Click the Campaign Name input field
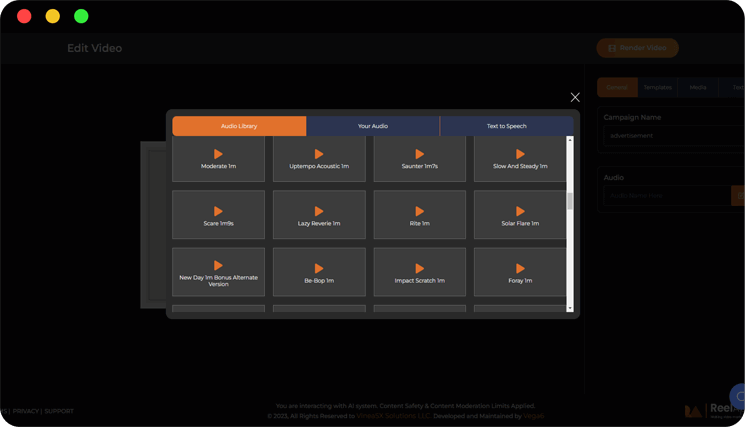 (x=672, y=136)
